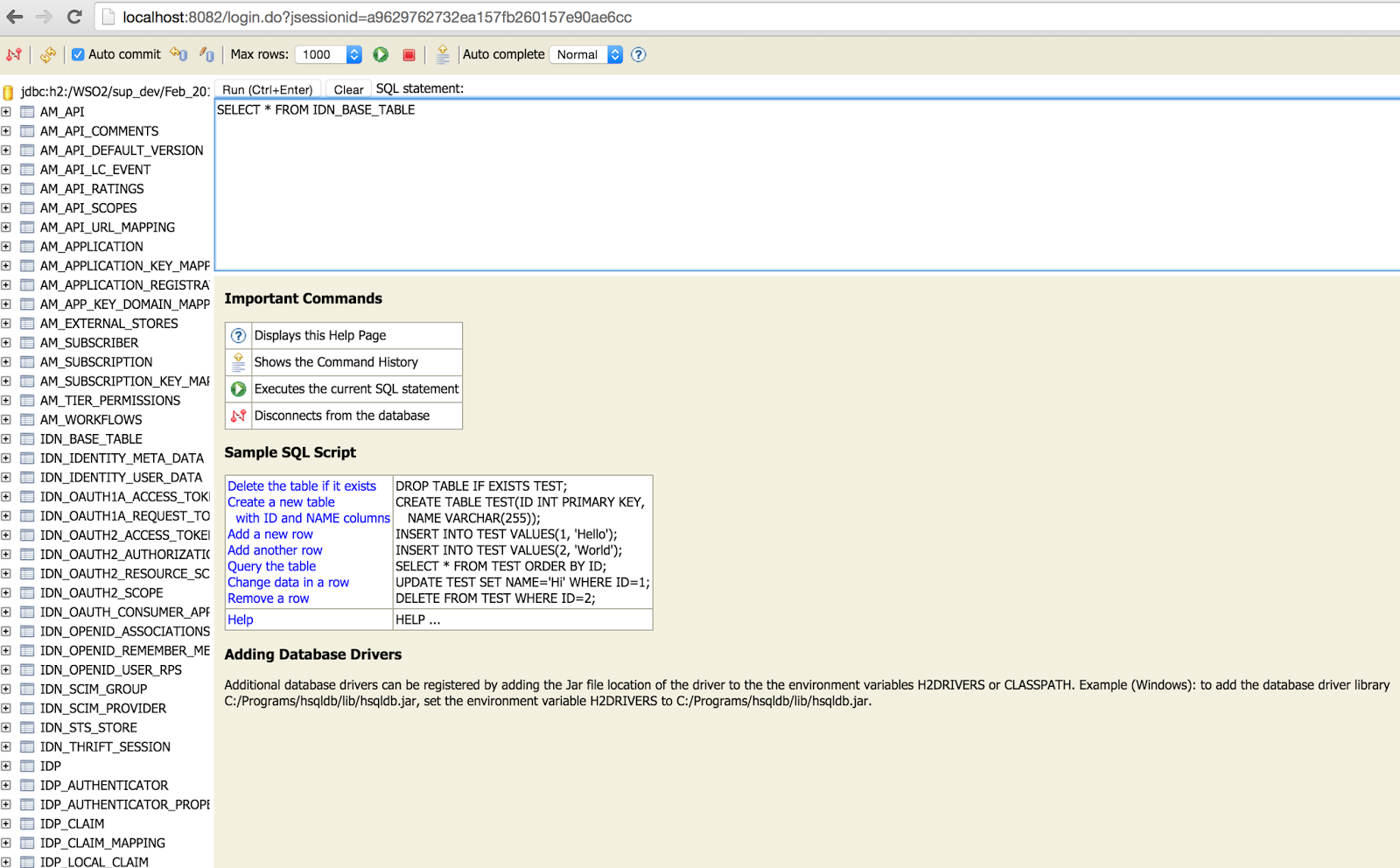Image resolution: width=1400 pixels, height=868 pixels.
Task: Click the Disconnect icon in toolbar
Action: coord(14,54)
